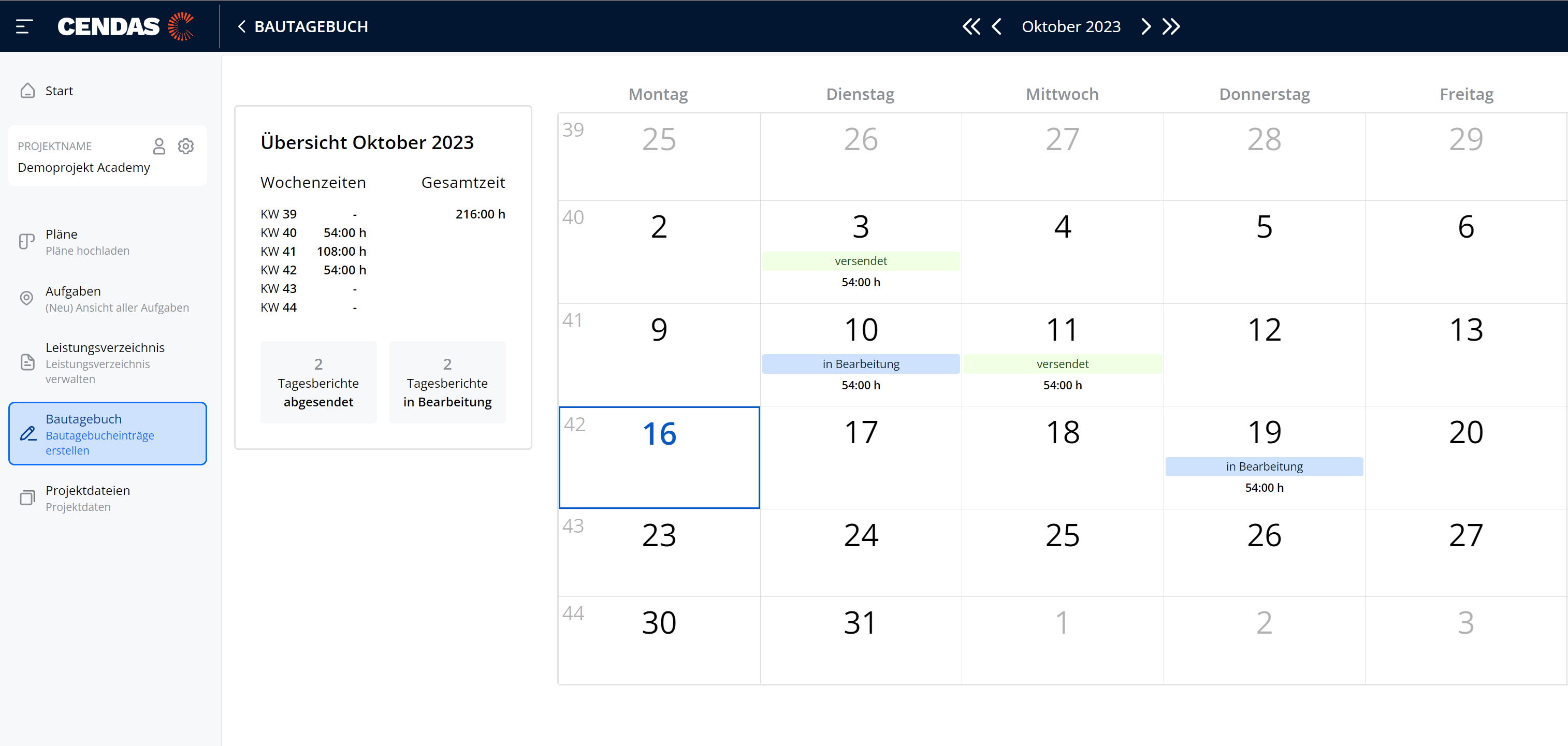Select calendar day October 6

1466,252
